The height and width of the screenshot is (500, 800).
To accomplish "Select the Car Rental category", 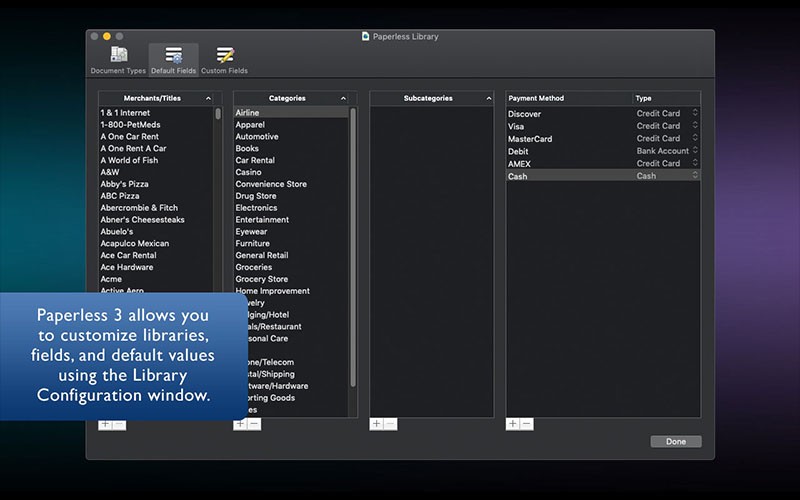I will (x=291, y=160).
